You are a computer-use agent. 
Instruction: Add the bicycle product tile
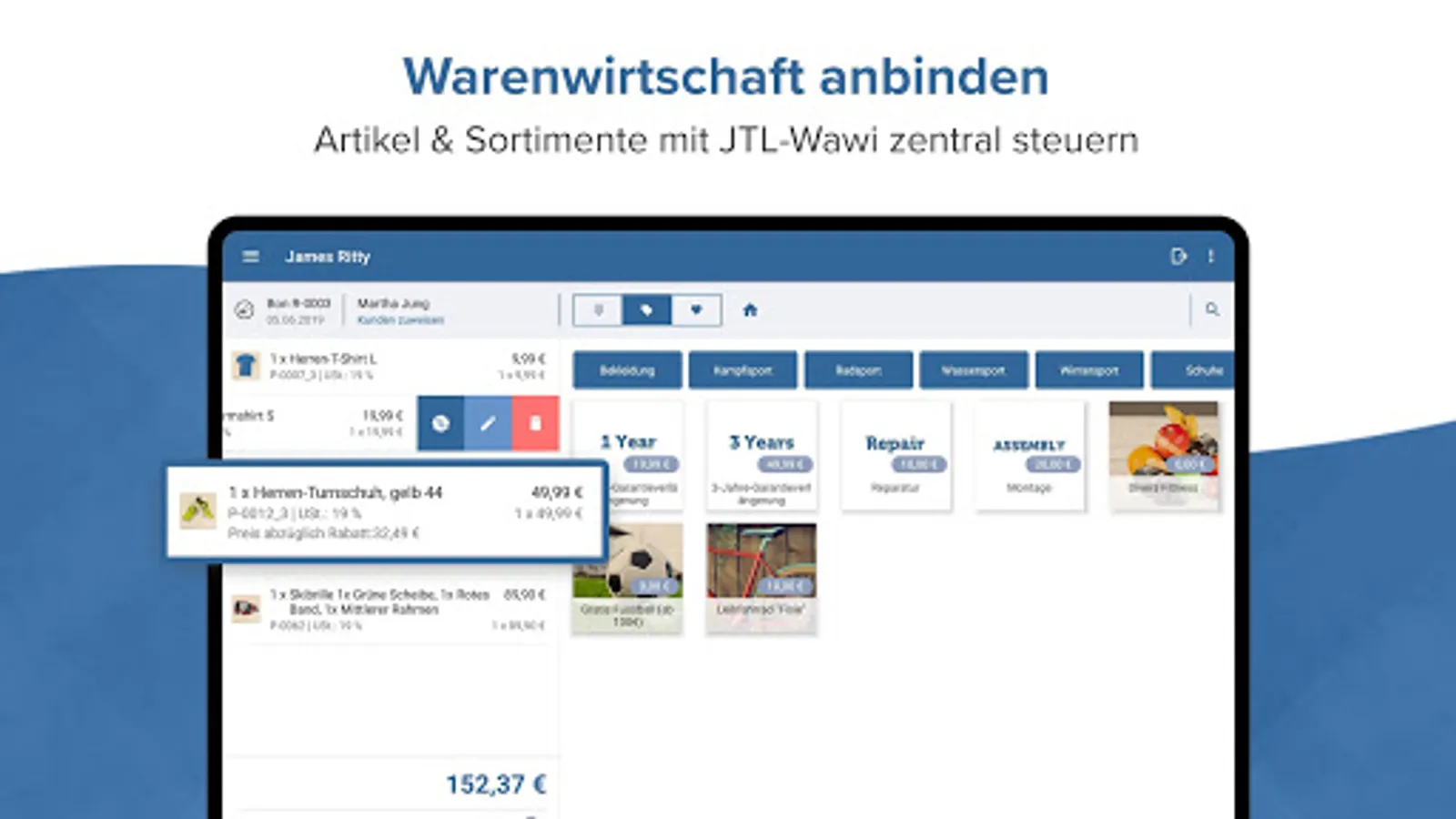pyautogui.click(x=762, y=578)
